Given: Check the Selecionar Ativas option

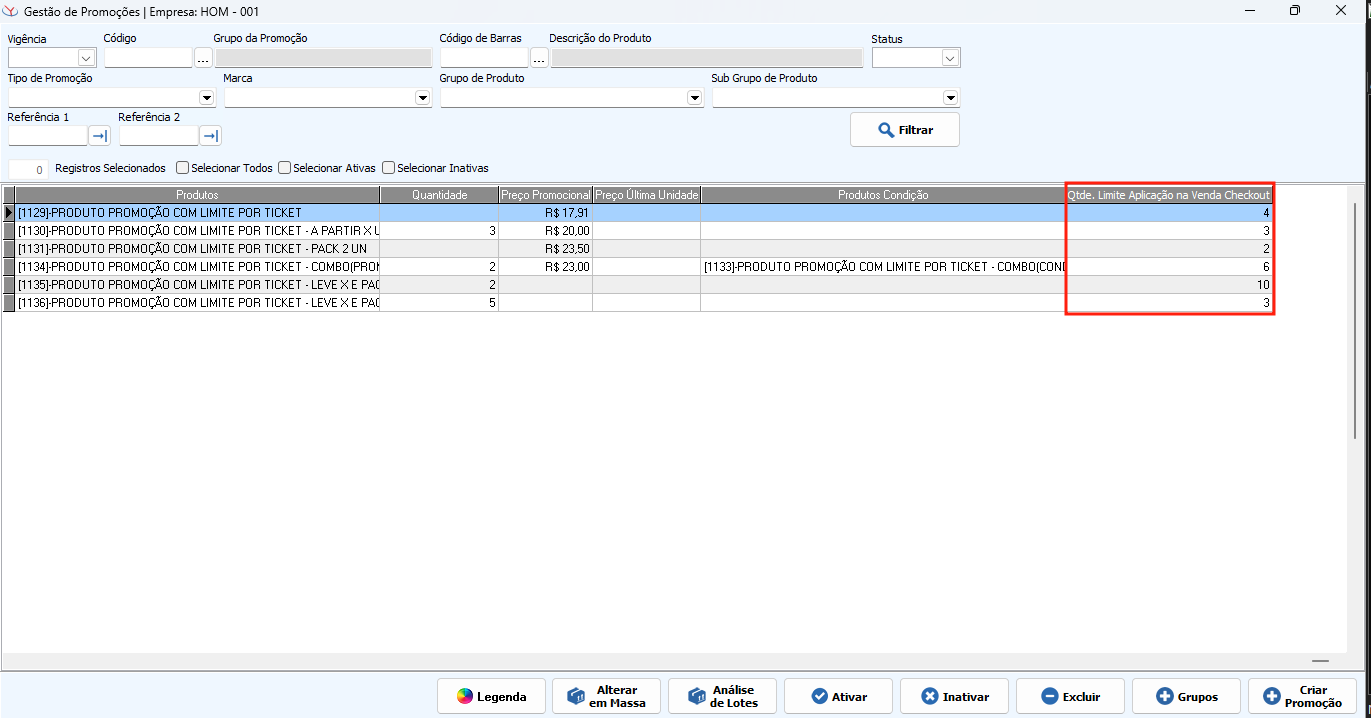Looking at the screenshot, I should pos(285,168).
